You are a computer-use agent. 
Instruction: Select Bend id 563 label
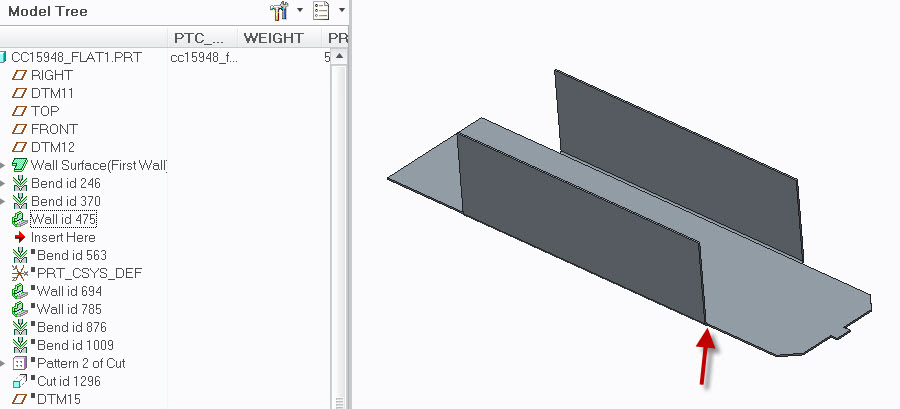pos(72,255)
